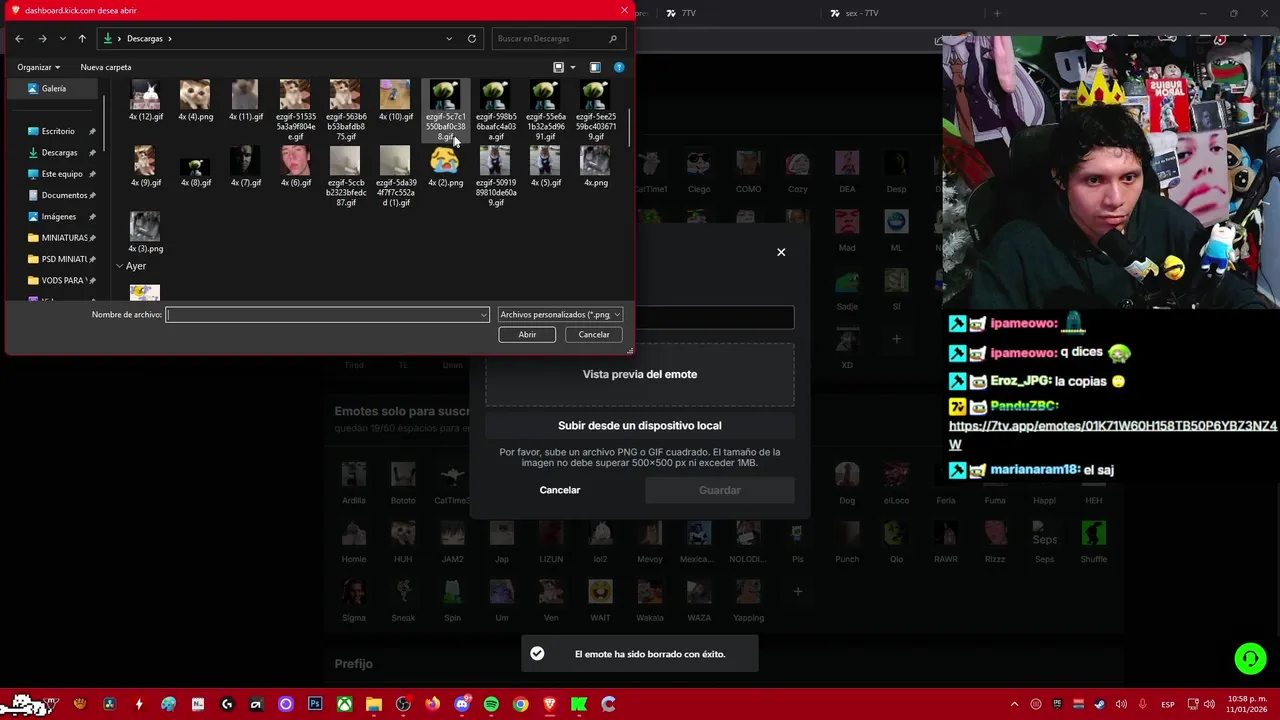Select file 4x (4).png
Screen dimensions: 1280x720
195,101
